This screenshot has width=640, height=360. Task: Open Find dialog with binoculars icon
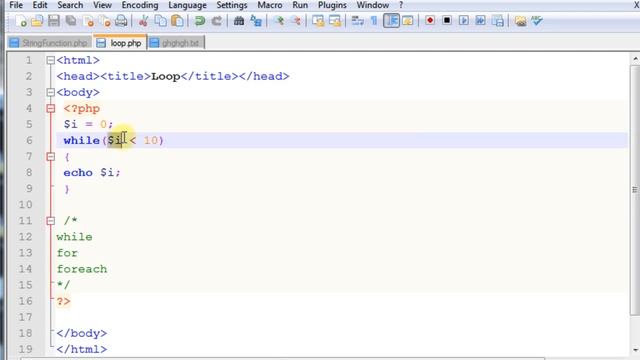[x=239, y=21]
